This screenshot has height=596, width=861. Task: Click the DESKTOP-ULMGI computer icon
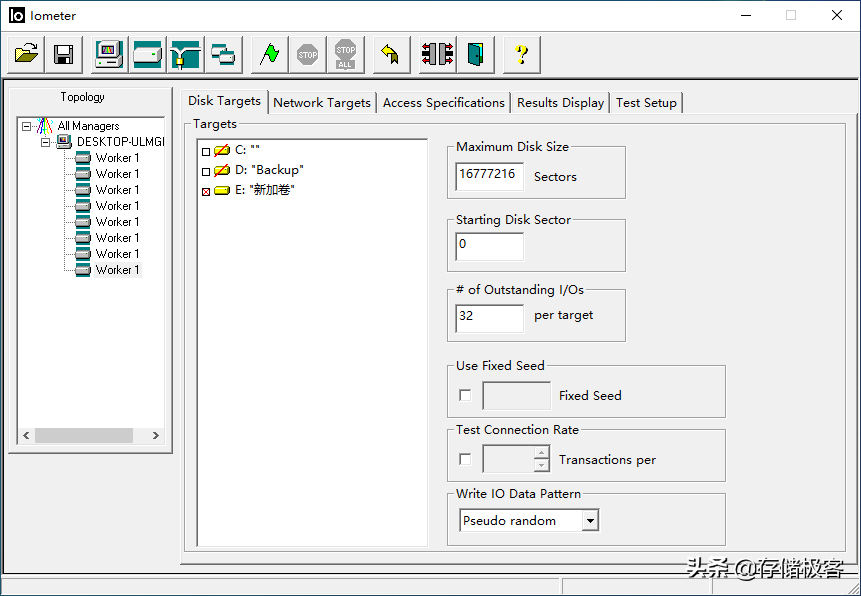coord(64,142)
